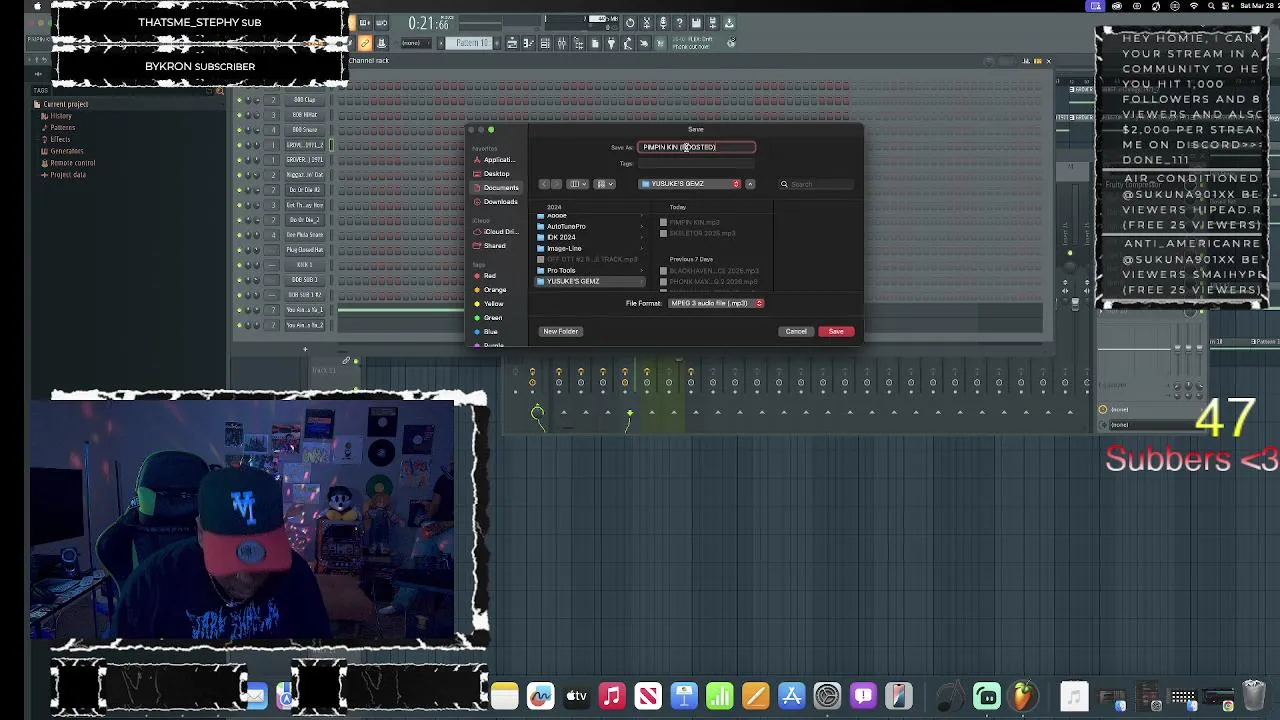Expand the Pro Tools folder
Screen dimensions: 1280x720
(x=642, y=270)
